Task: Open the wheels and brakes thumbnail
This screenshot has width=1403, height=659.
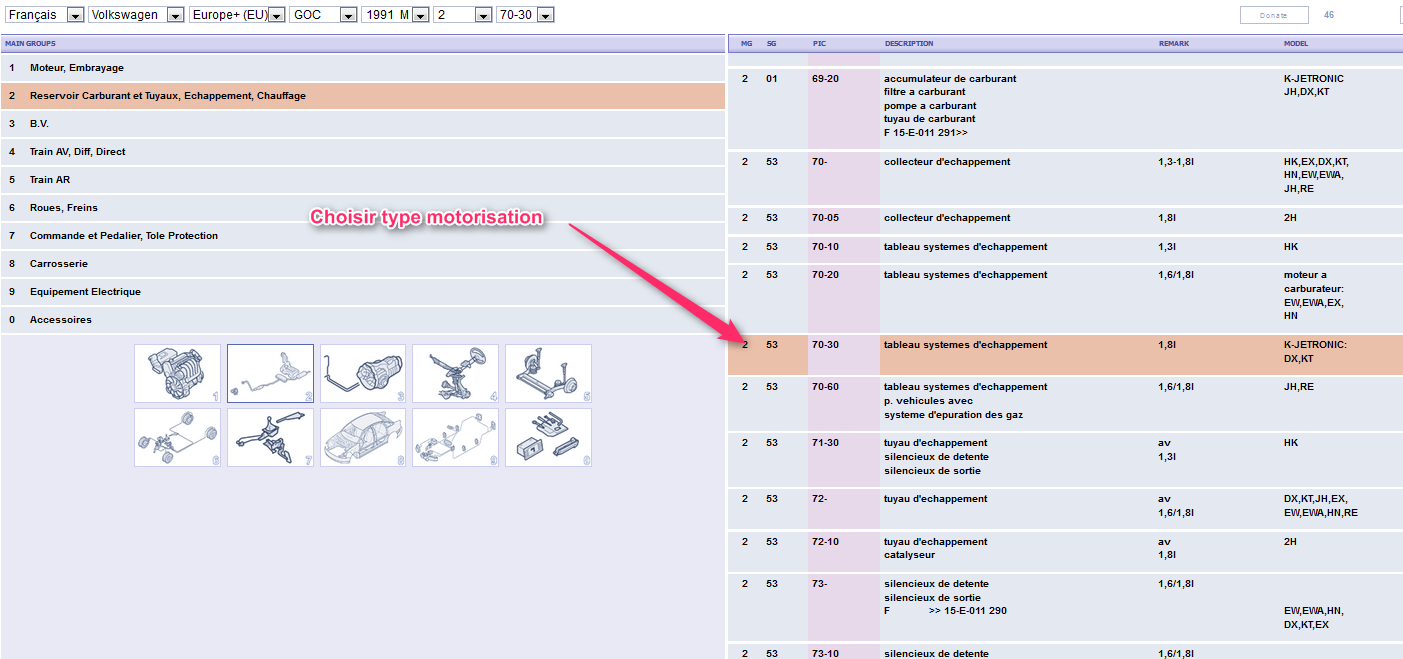Action: [x=177, y=437]
